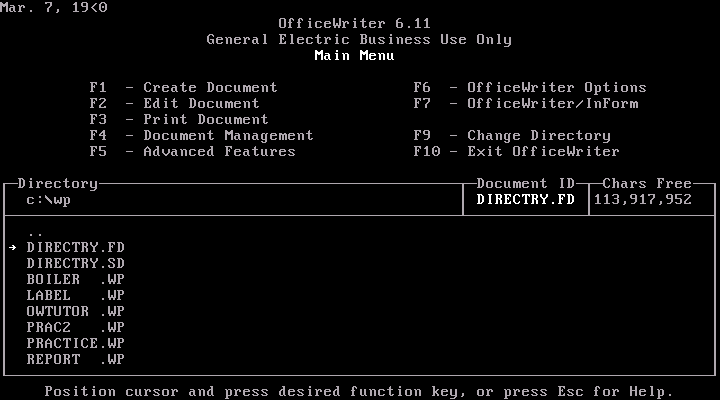Click the selection arrow beside DIRECTRY.FD
The image size is (720, 400).
(x=12, y=248)
